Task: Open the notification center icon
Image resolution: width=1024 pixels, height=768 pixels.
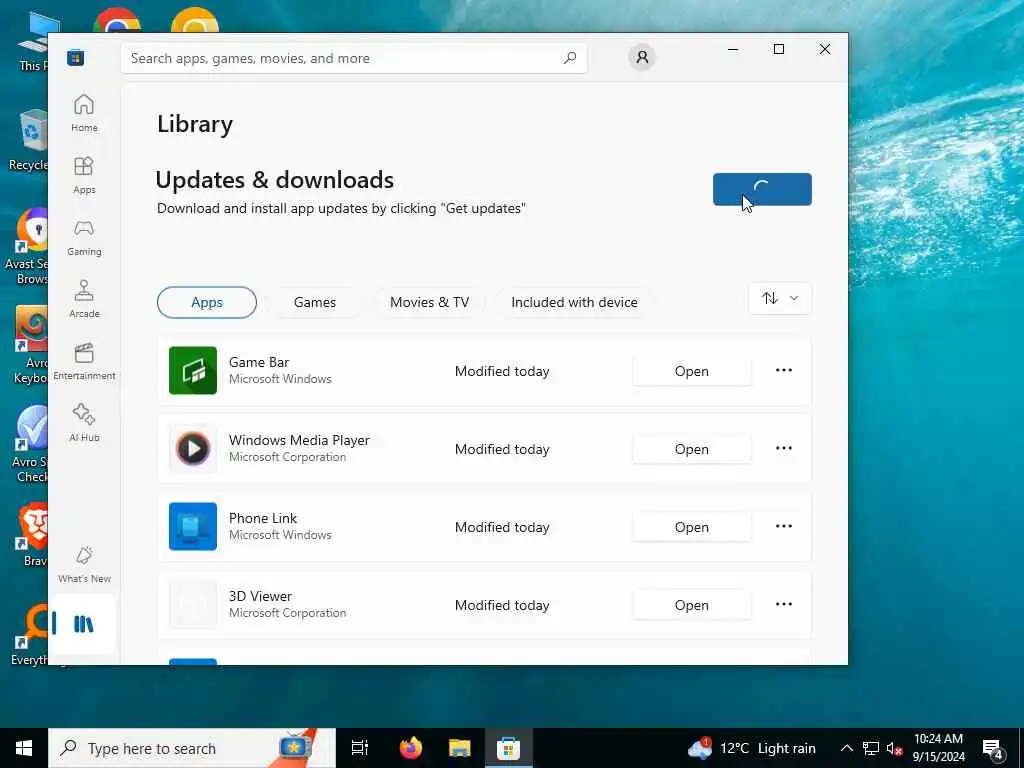Action: point(993,749)
